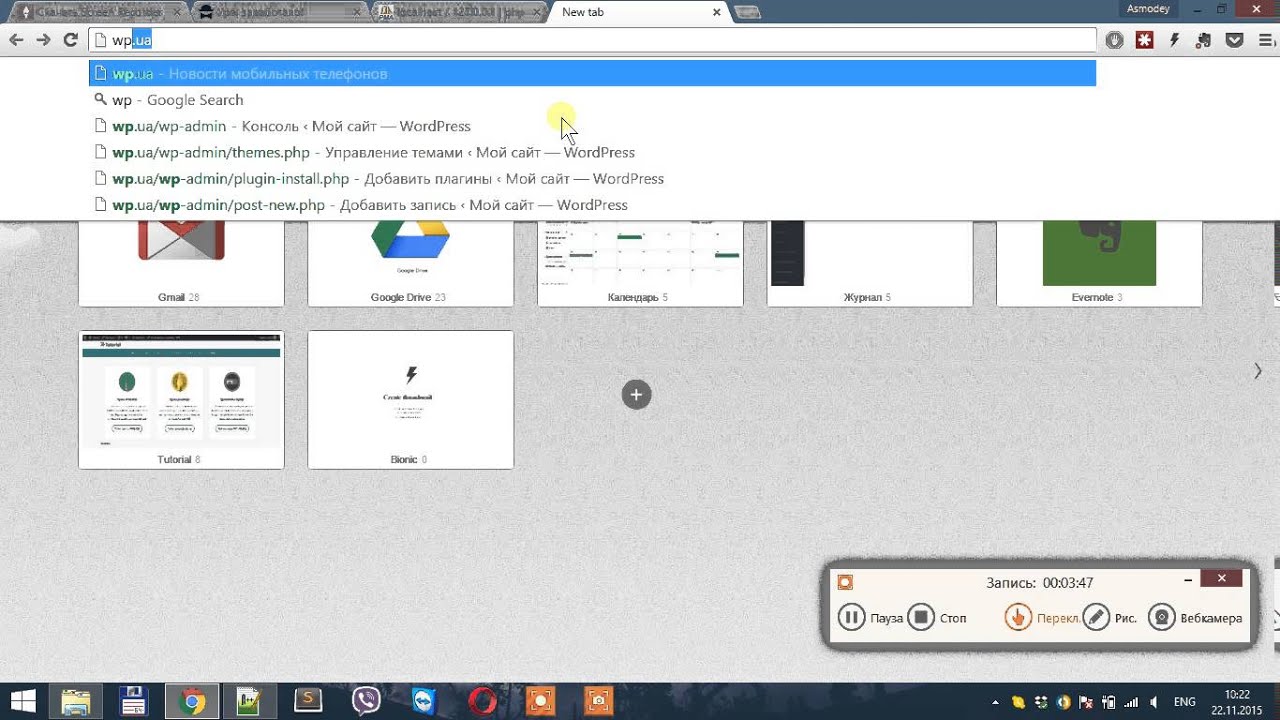Switch the ENG input language indicator

point(1186,702)
